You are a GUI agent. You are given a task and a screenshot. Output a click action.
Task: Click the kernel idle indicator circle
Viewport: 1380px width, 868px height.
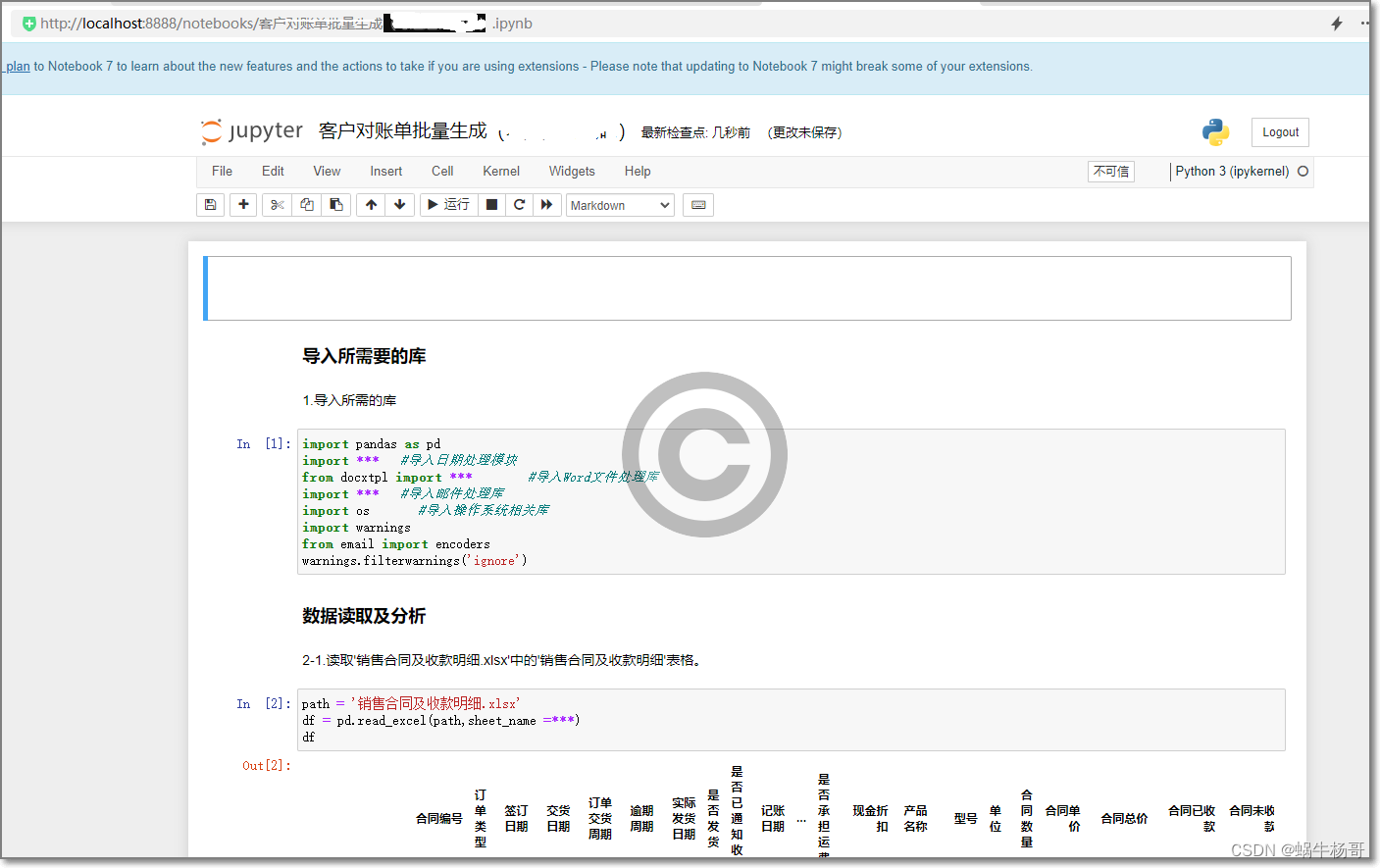coord(1303,172)
